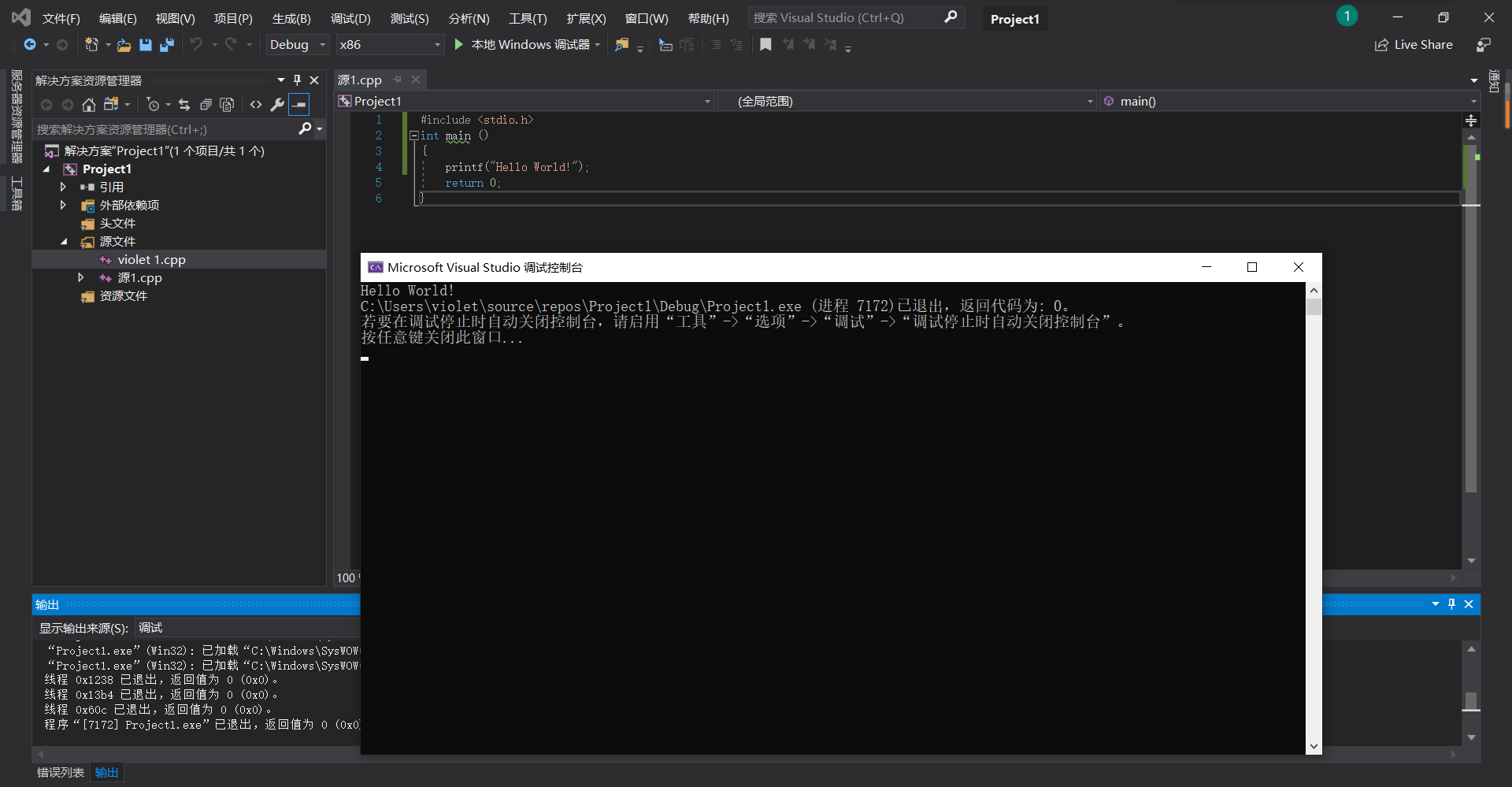Click the Collapse All icon in Solution Explorer
Image resolution: width=1512 pixels, height=787 pixels.
(x=206, y=105)
